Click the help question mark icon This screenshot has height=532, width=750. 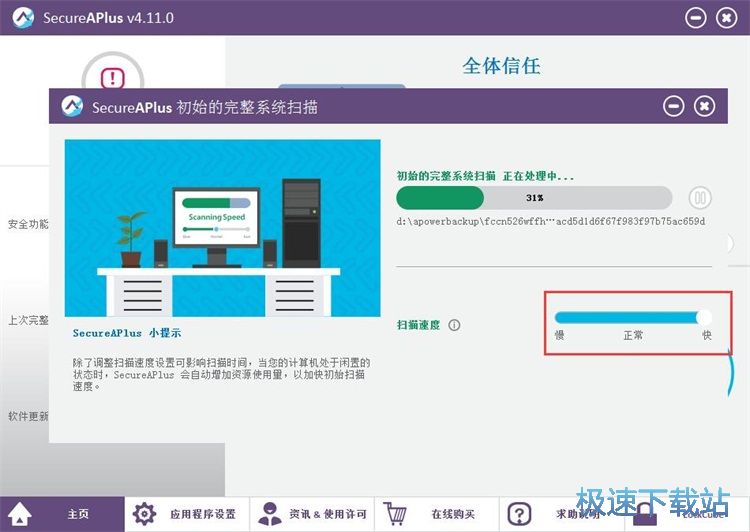pyautogui.click(x=519, y=514)
